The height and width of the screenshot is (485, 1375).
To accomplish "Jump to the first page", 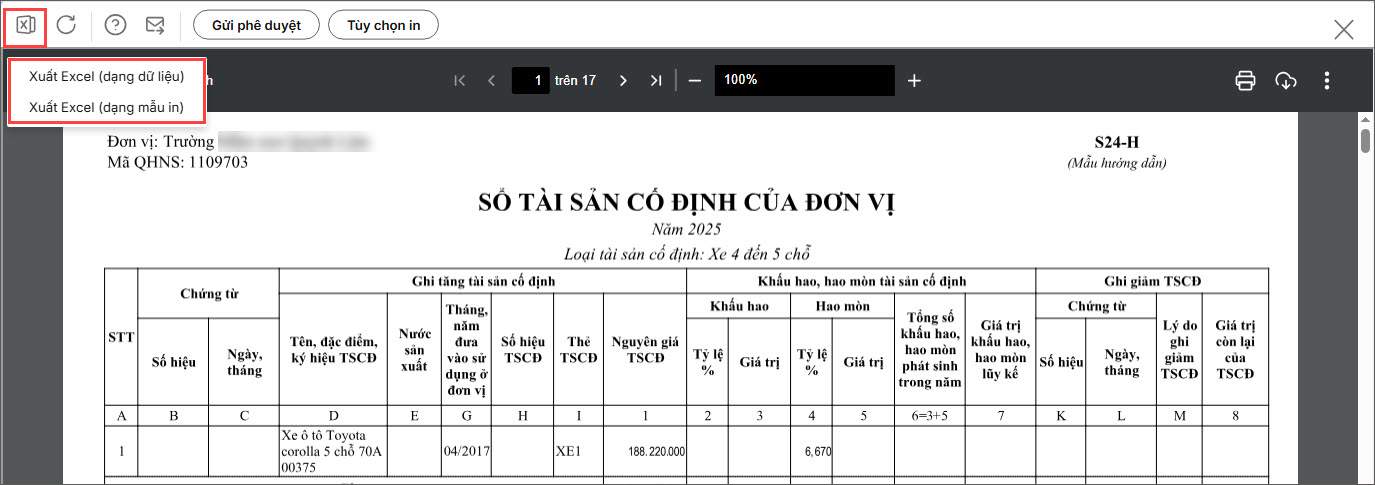I will point(459,81).
